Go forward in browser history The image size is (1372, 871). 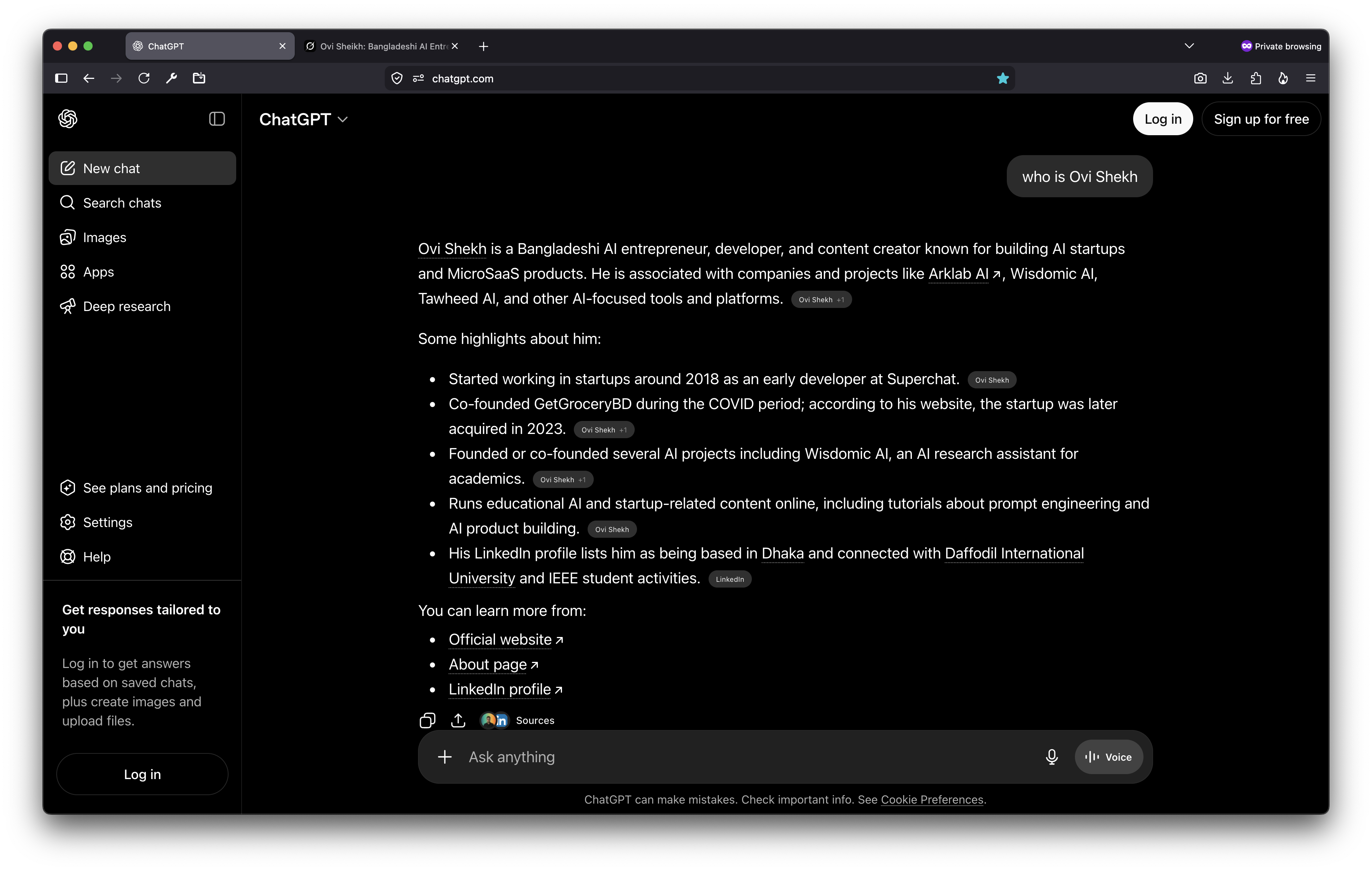point(116,78)
